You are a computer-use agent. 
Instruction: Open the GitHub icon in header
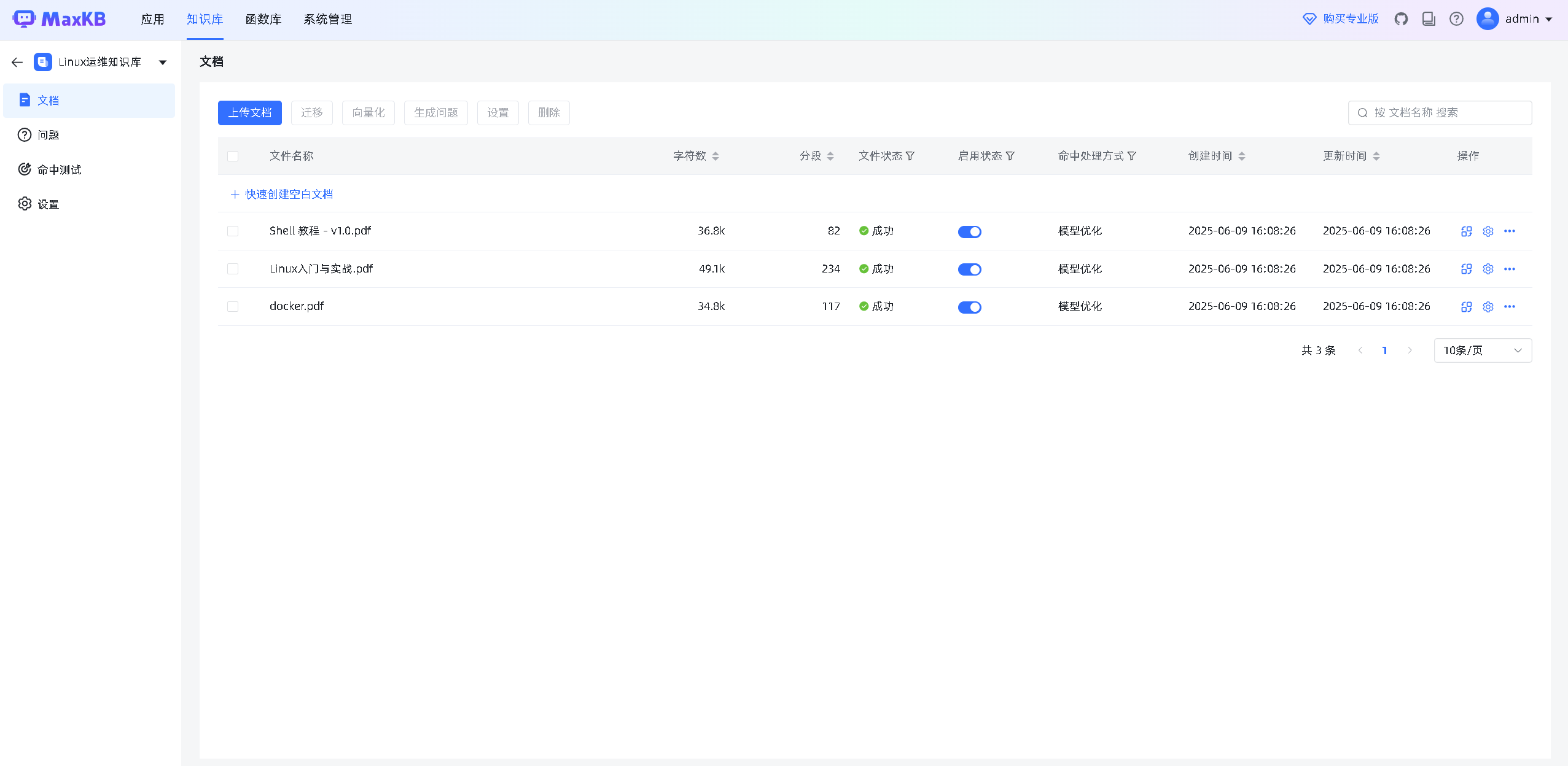pyautogui.click(x=1401, y=19)
